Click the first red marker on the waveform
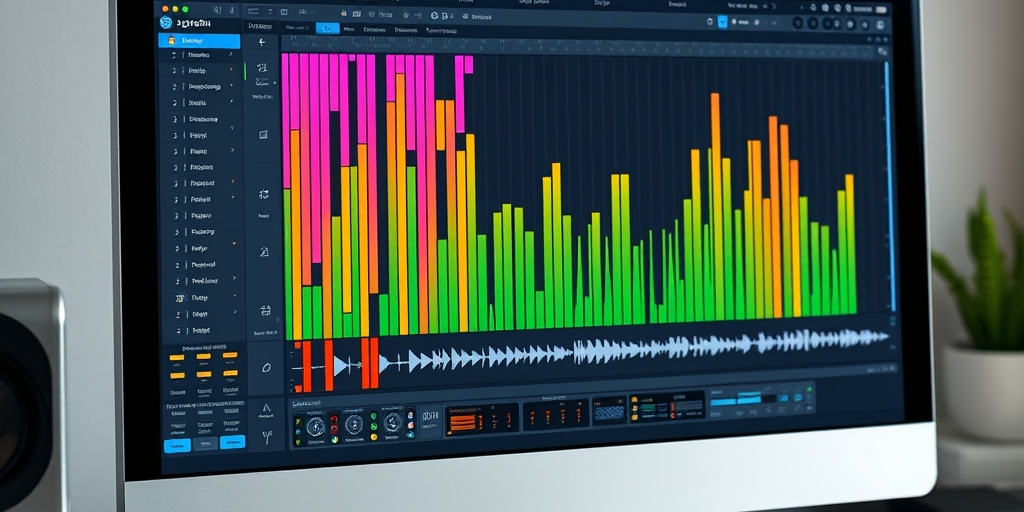 click(306, 366)
